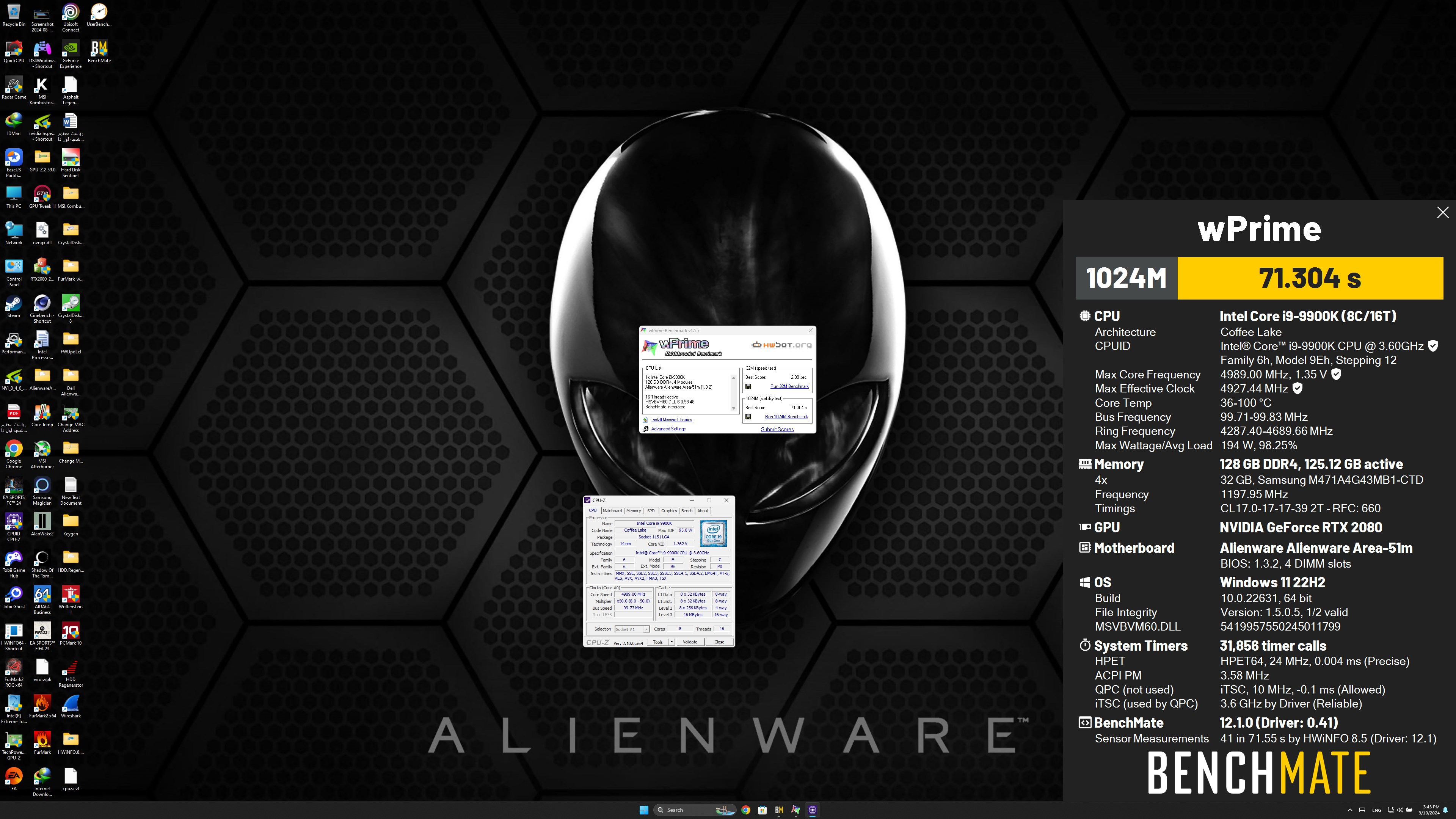Open Ubisoft Connect desktop icon
This screenshot has height=819, width=1456.
[71, 18]
